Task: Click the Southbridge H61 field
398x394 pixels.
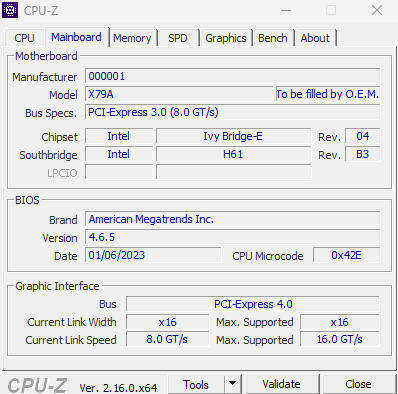Action: [233, 154]
